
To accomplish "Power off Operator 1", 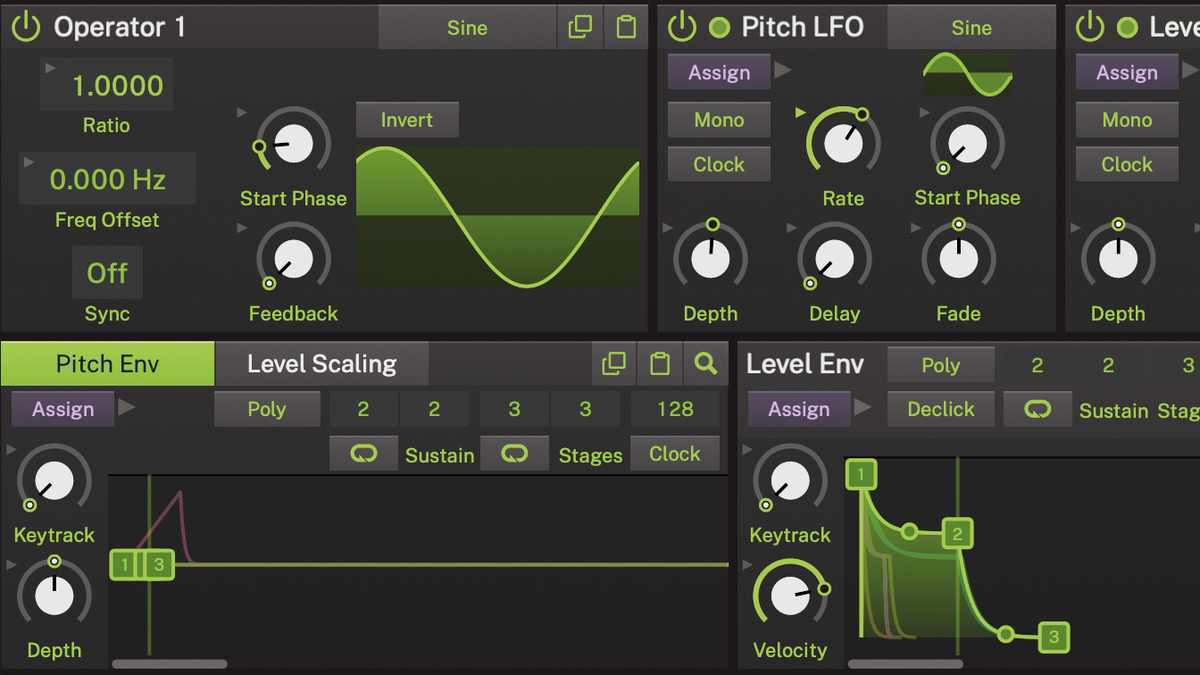I will [x=25, y=27].
